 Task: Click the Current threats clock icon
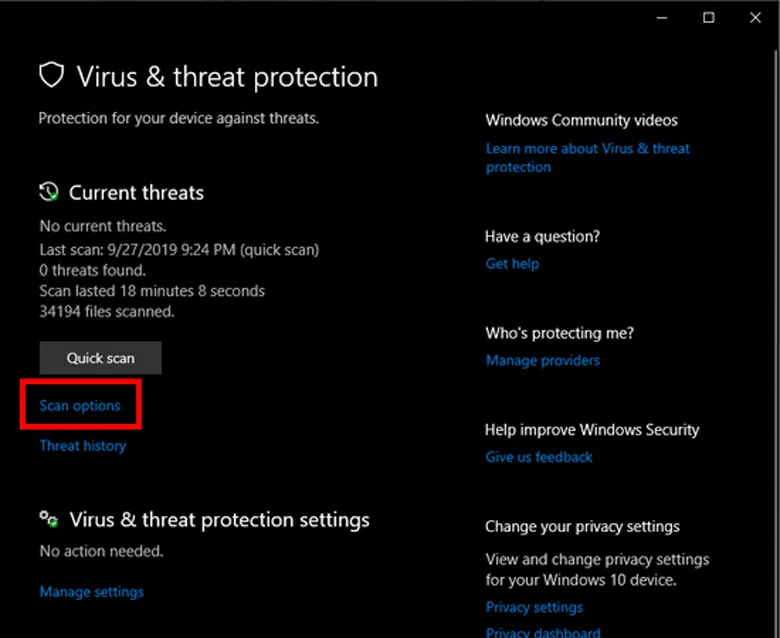click(49, 192)
